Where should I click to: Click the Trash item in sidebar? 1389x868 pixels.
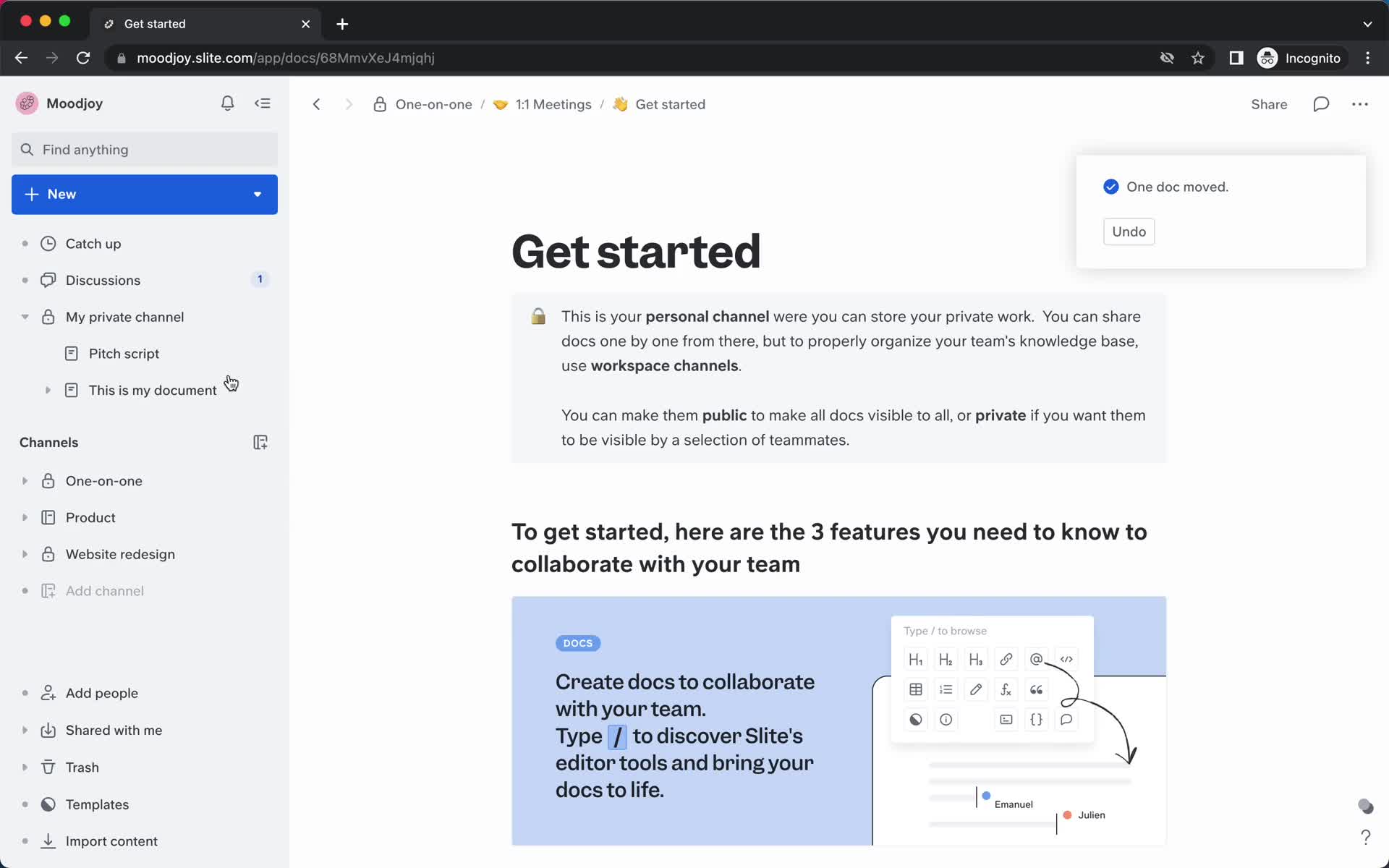coord(82,767)
